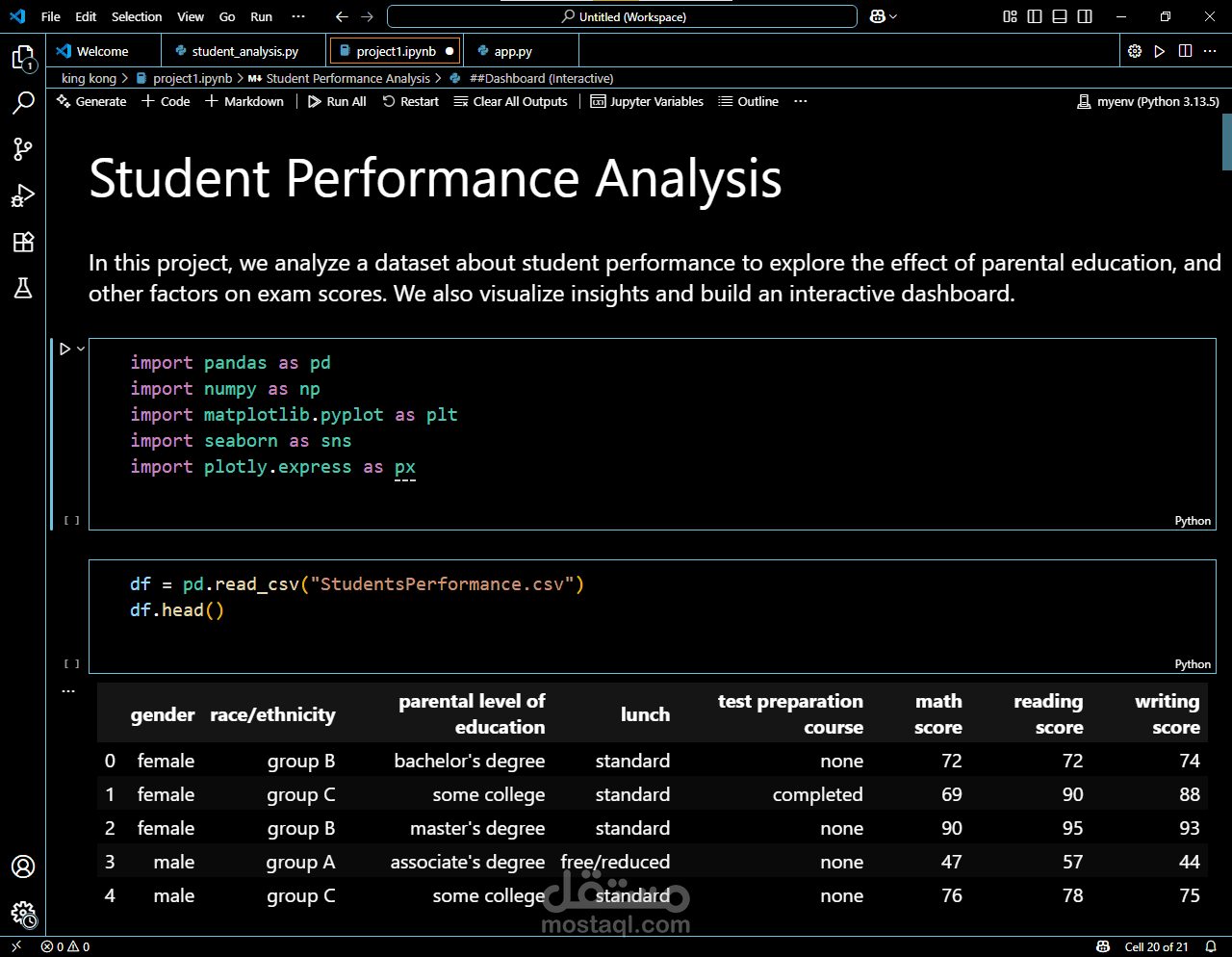
Task: Click inside the read_csv code cell
Action: pyautogui.click(x=652, y=616)
